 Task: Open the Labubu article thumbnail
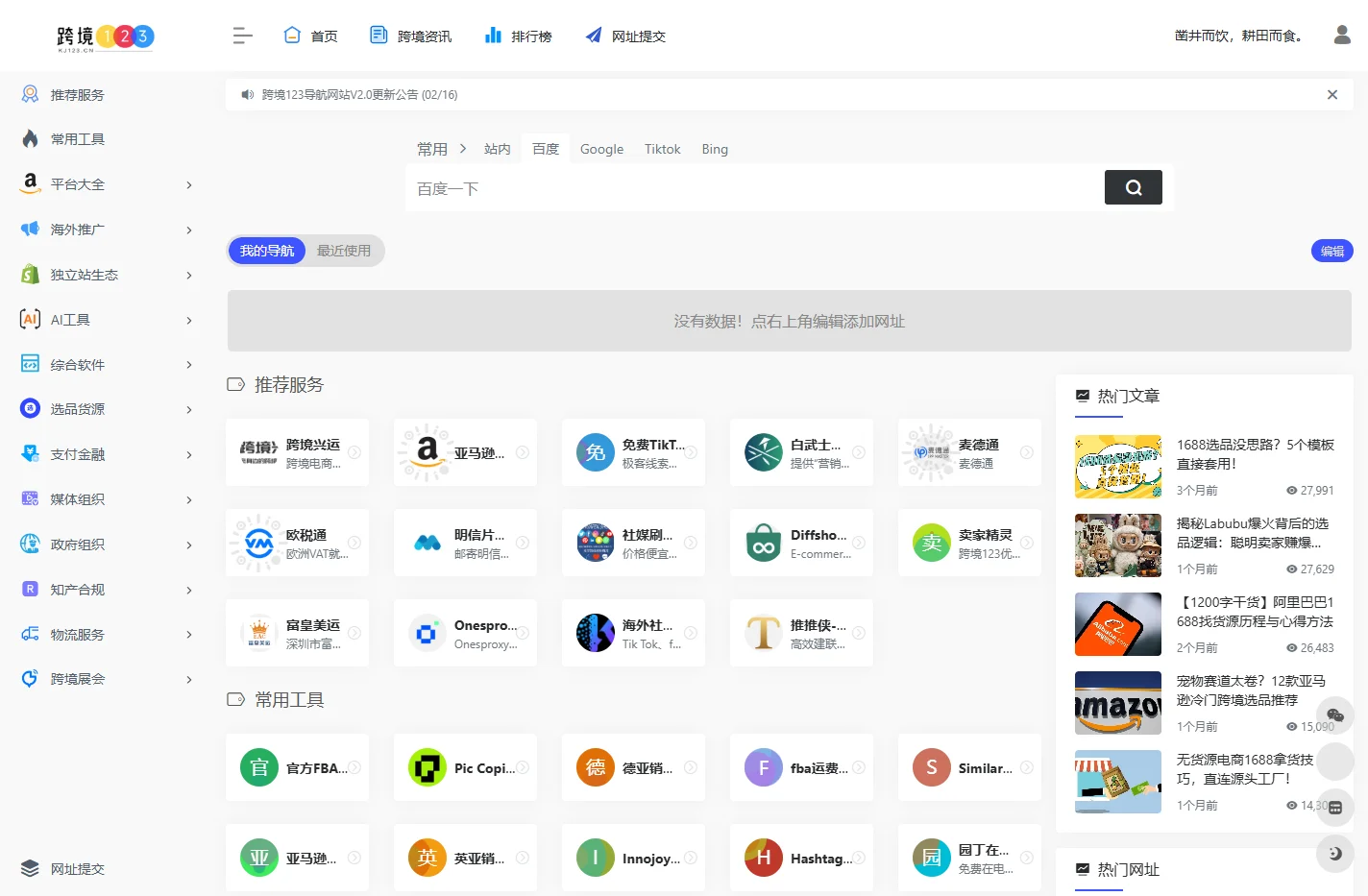point(1118,545)
